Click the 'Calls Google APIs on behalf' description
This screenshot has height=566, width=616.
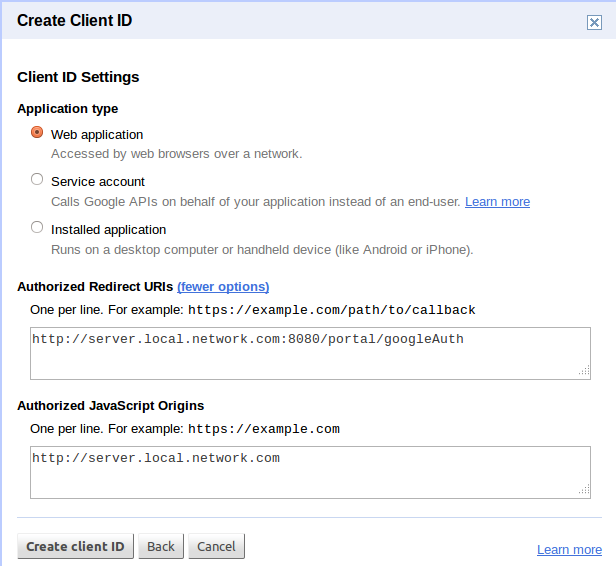(256, 202)
